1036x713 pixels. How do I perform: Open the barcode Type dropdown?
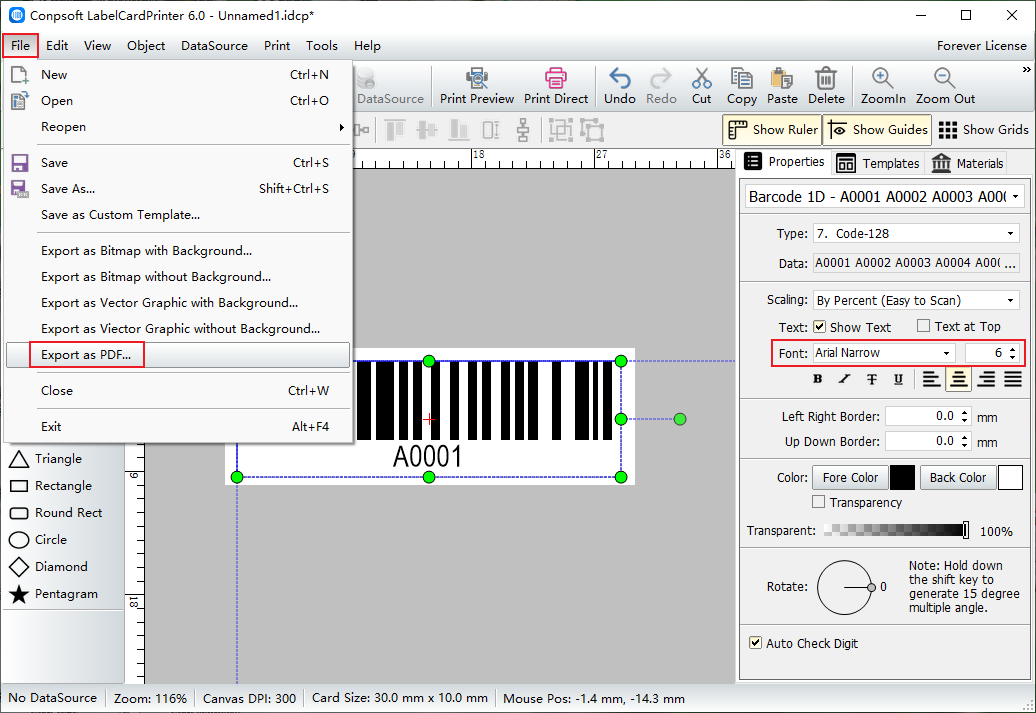tap(1010, 233)
